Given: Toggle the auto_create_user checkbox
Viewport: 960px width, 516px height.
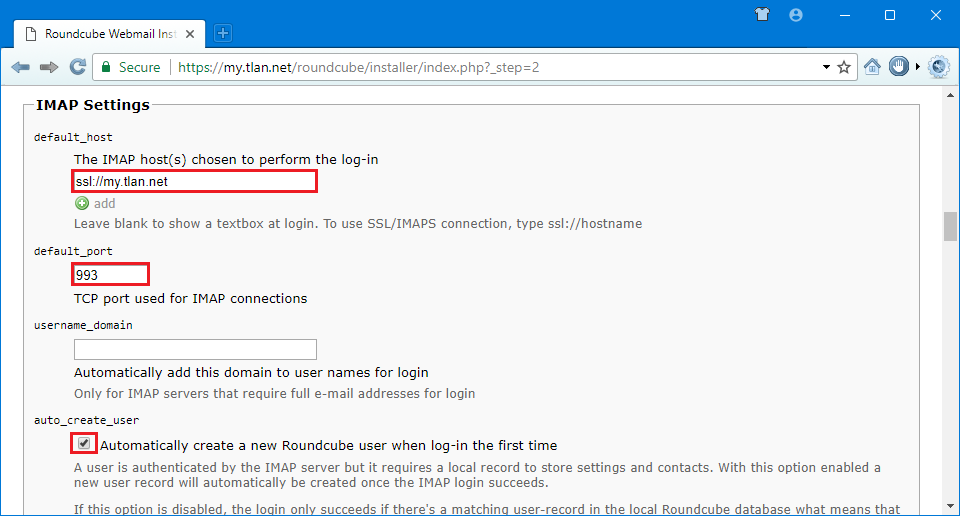Looking at the screenshot, I should 84,443.
